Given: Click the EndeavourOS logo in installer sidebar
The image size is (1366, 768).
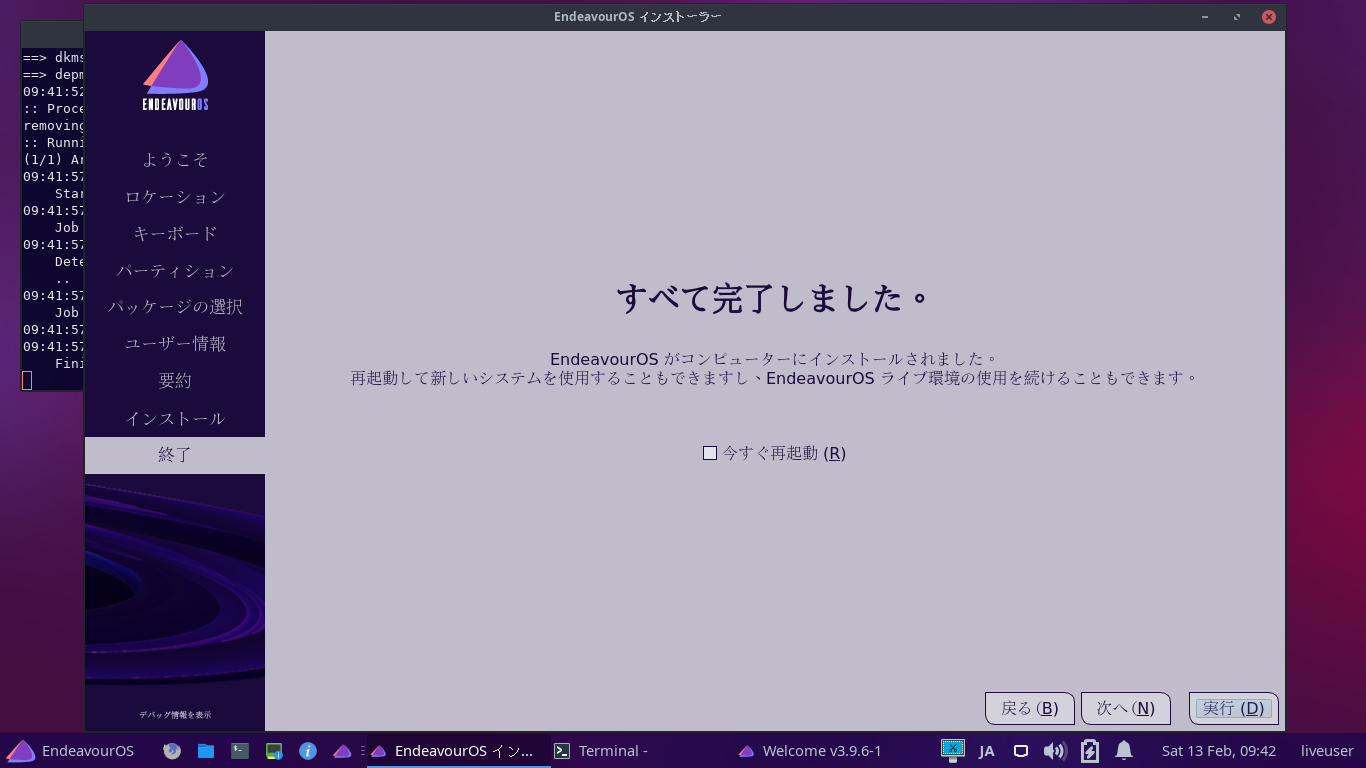Looking at the screenshot, I should click(175, 76).
